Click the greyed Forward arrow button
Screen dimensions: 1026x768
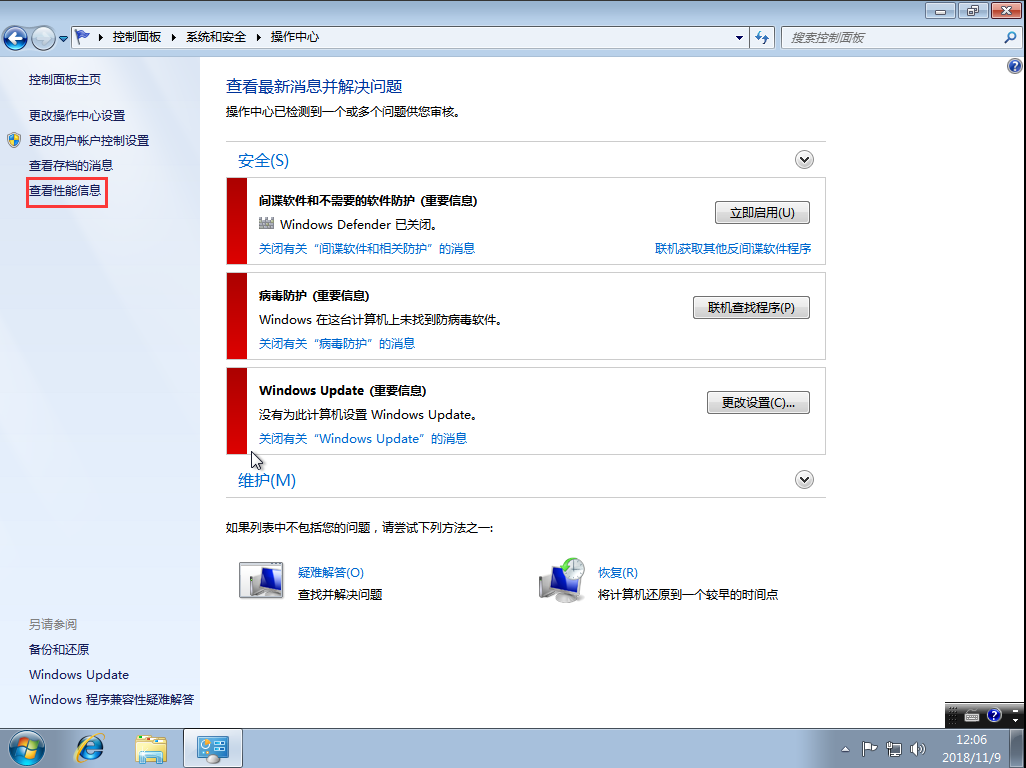(43, 38)
